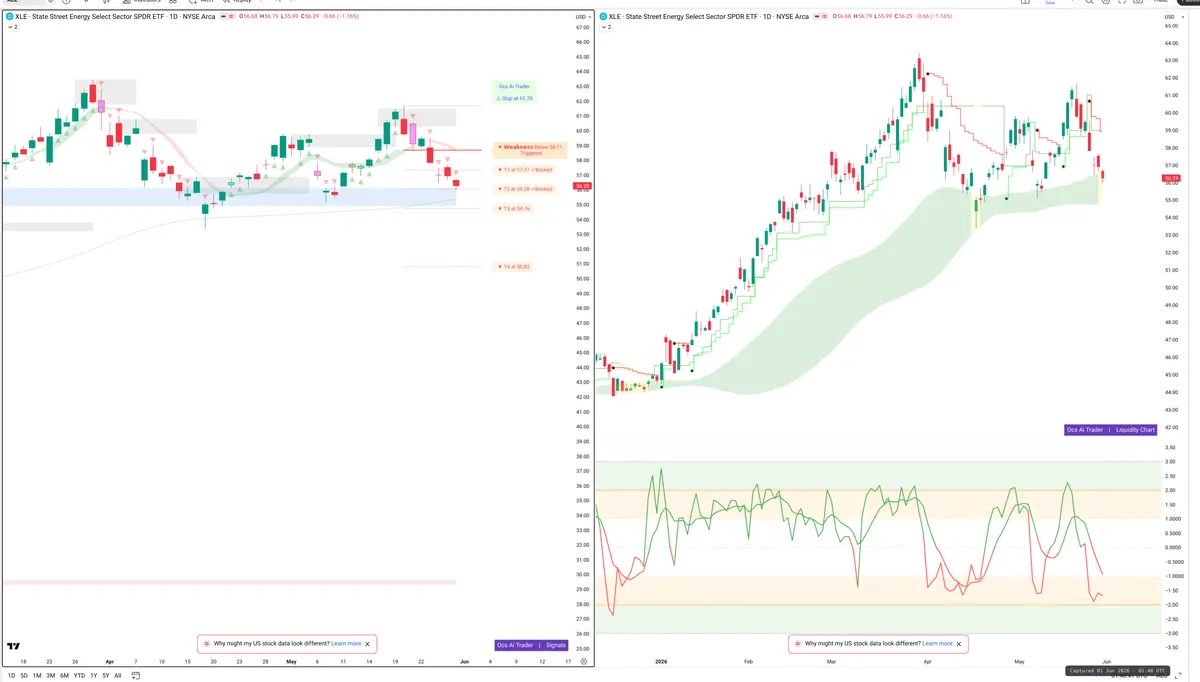Click the 67.00 price on left price scale
1200x682 pixels.
click(581, 28)
